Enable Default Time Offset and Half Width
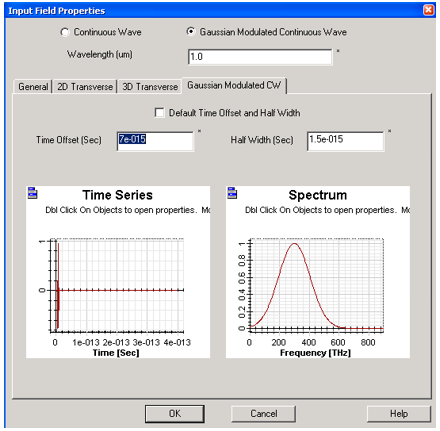The image size is (440, 431). 159,113
